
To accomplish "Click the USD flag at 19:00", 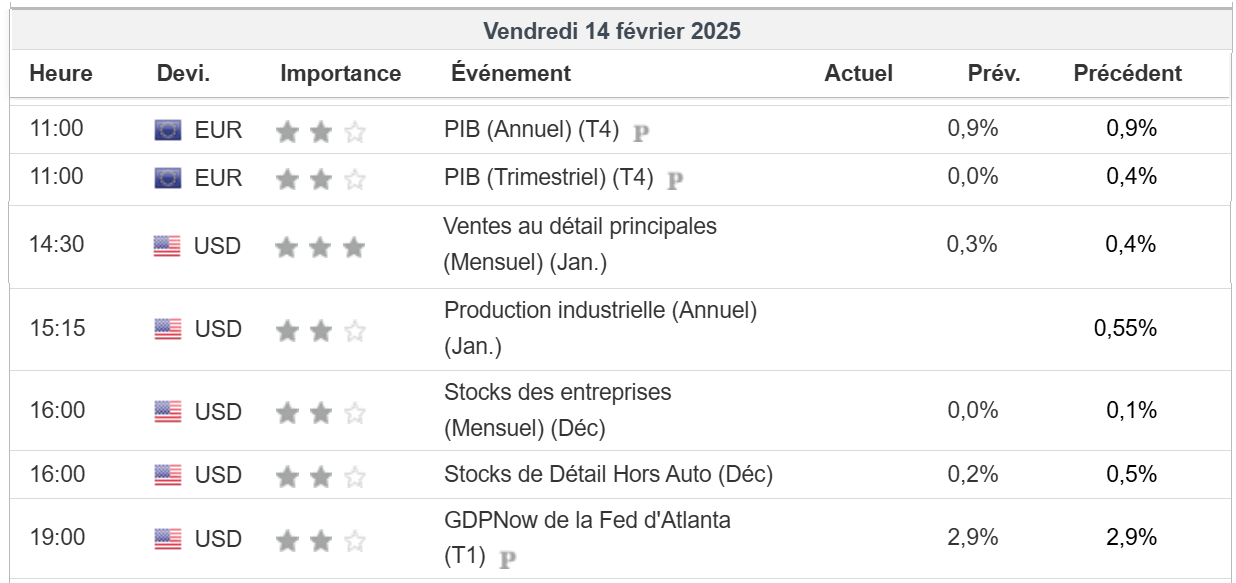I will coord(168,539).
